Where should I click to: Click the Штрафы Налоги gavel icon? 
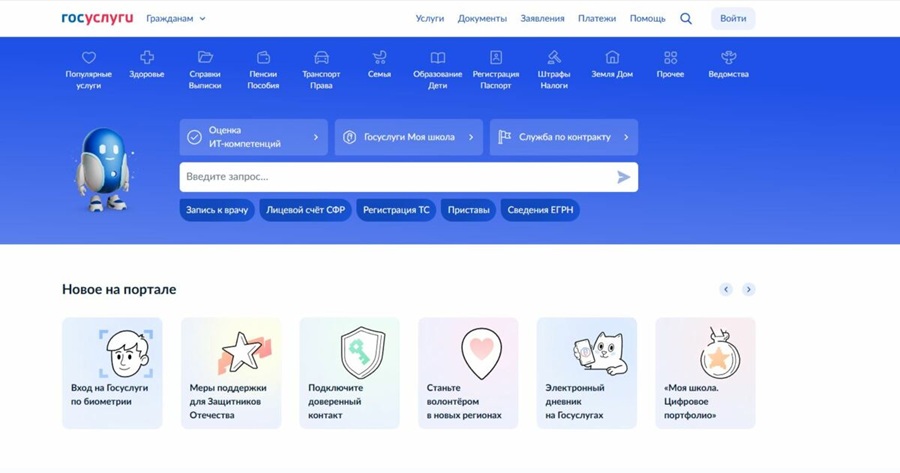pyautogui.click(x=553, y=58)
